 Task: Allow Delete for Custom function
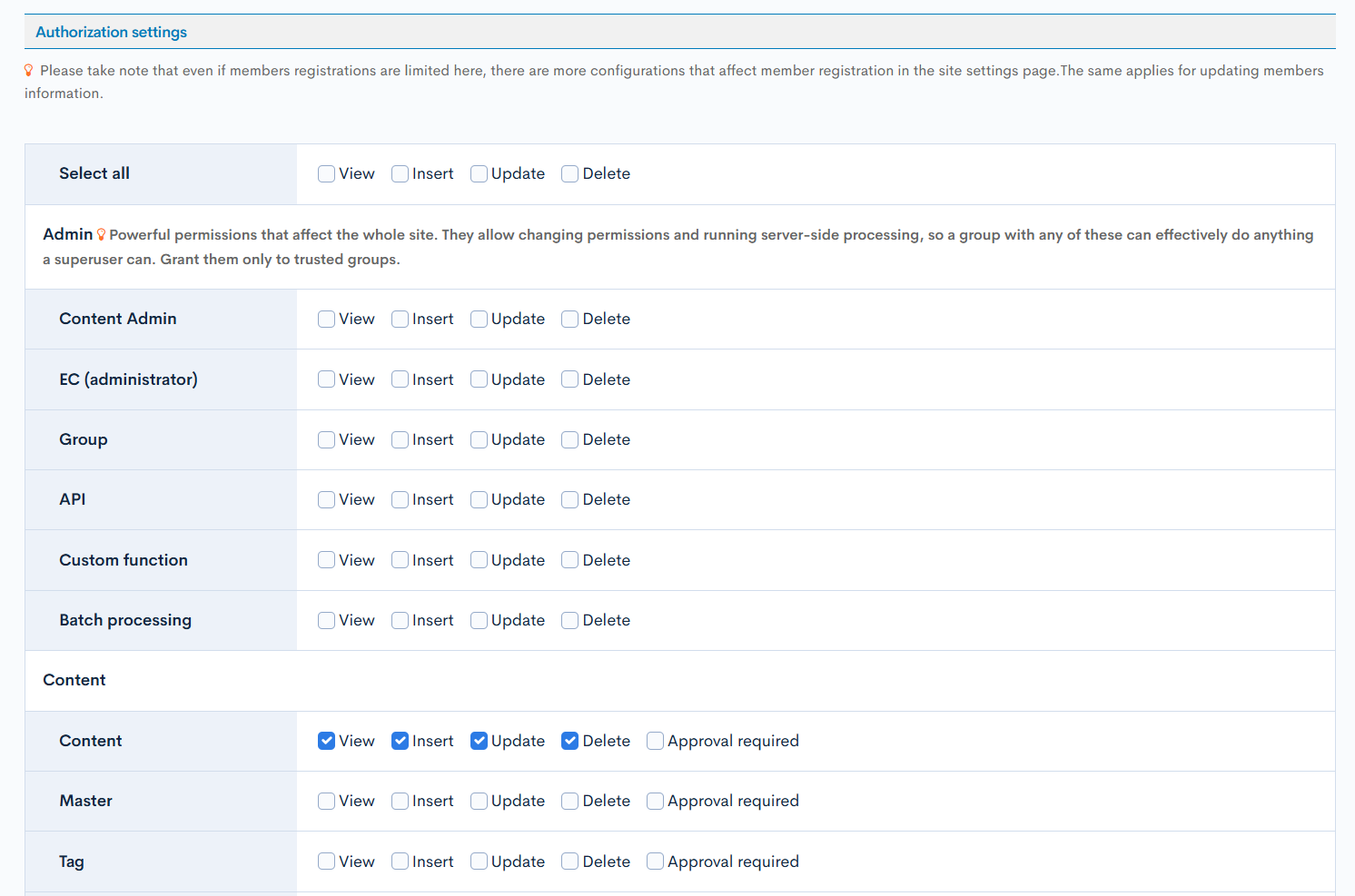[569, 560]
